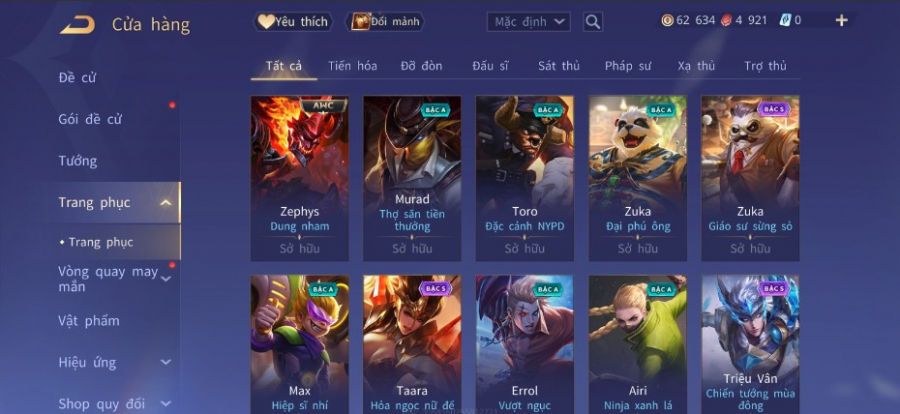Screen dimensions: 900x414
Task: Open the search magnifier icon
Action: coord(593,22)
